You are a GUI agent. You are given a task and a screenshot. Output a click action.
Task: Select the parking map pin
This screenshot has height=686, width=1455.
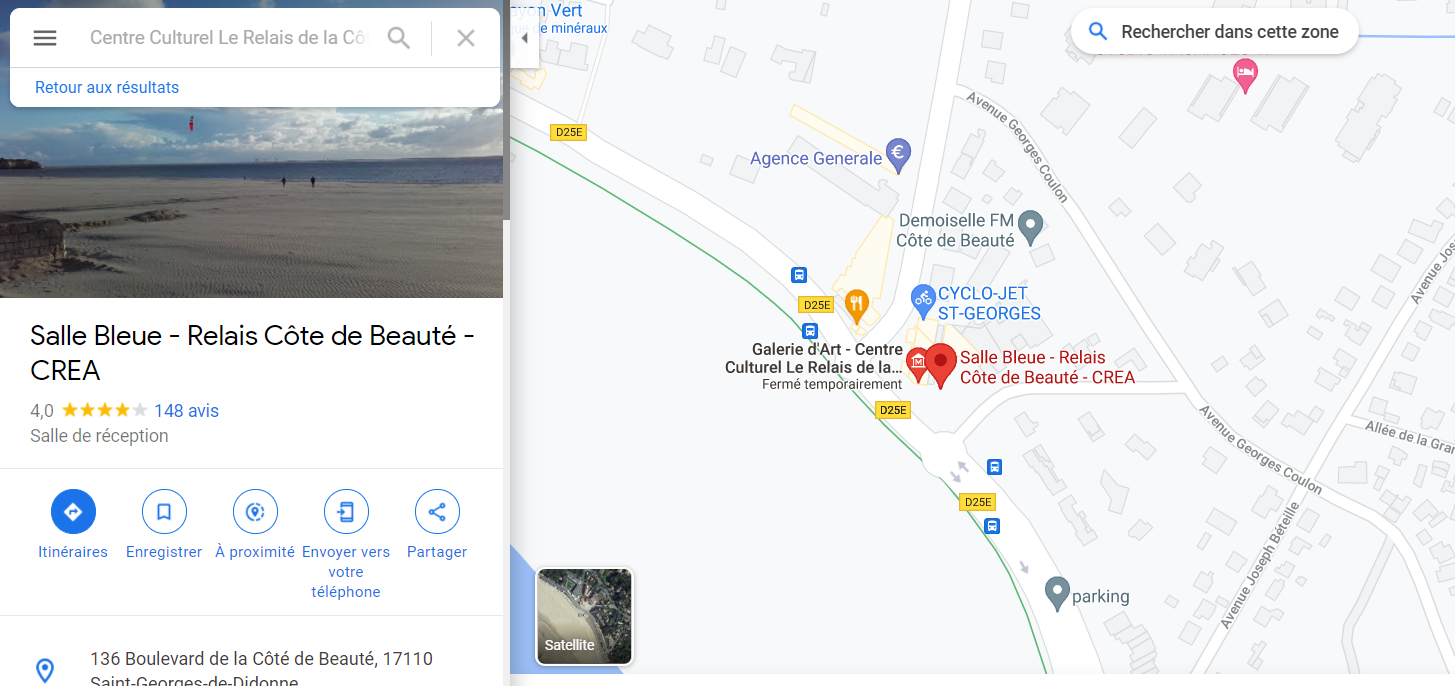(1057, 593)
